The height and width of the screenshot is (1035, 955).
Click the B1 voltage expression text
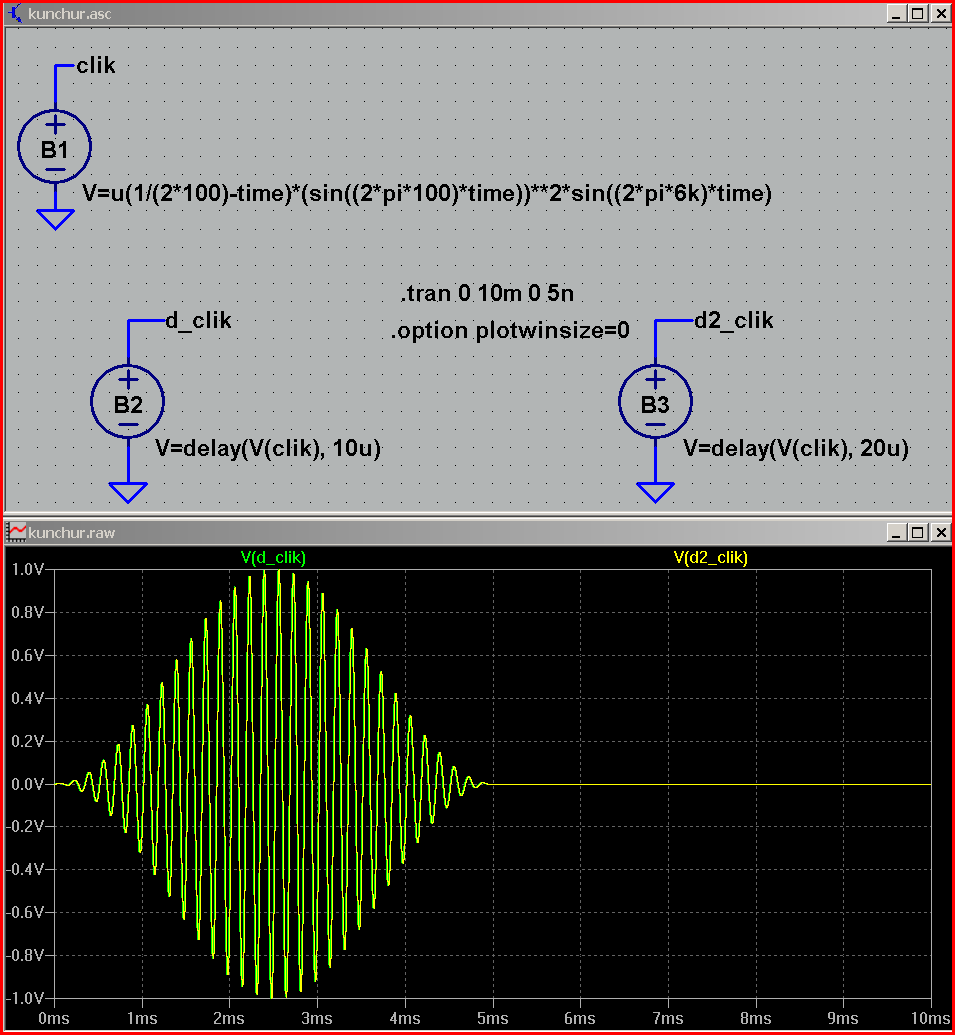(x=427, y=193)
